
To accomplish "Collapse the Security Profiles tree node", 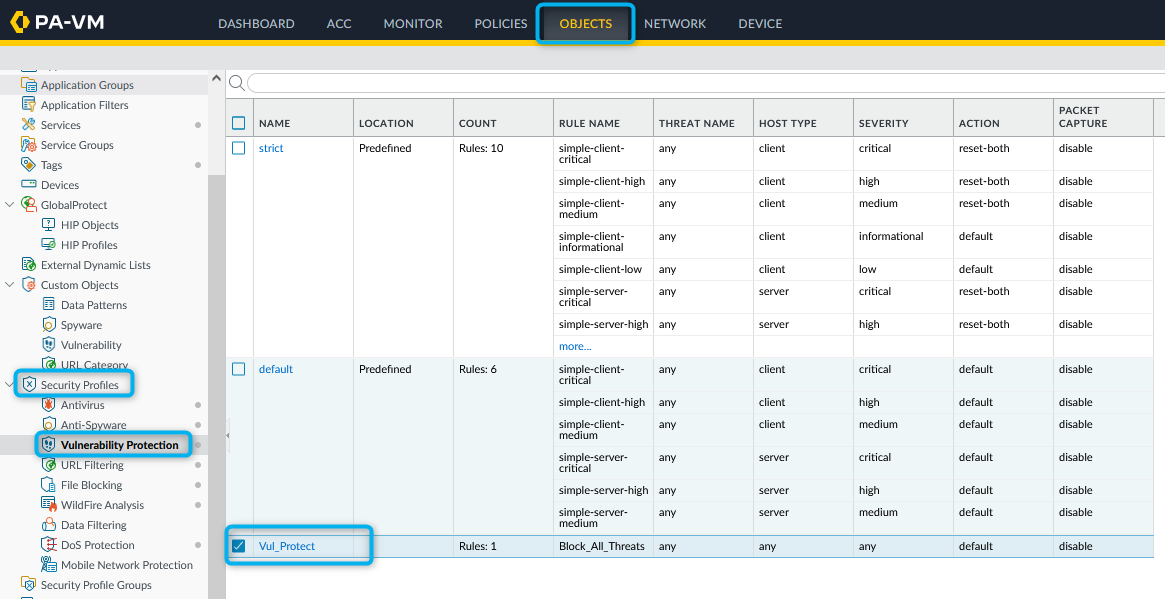I will (10, 385).
